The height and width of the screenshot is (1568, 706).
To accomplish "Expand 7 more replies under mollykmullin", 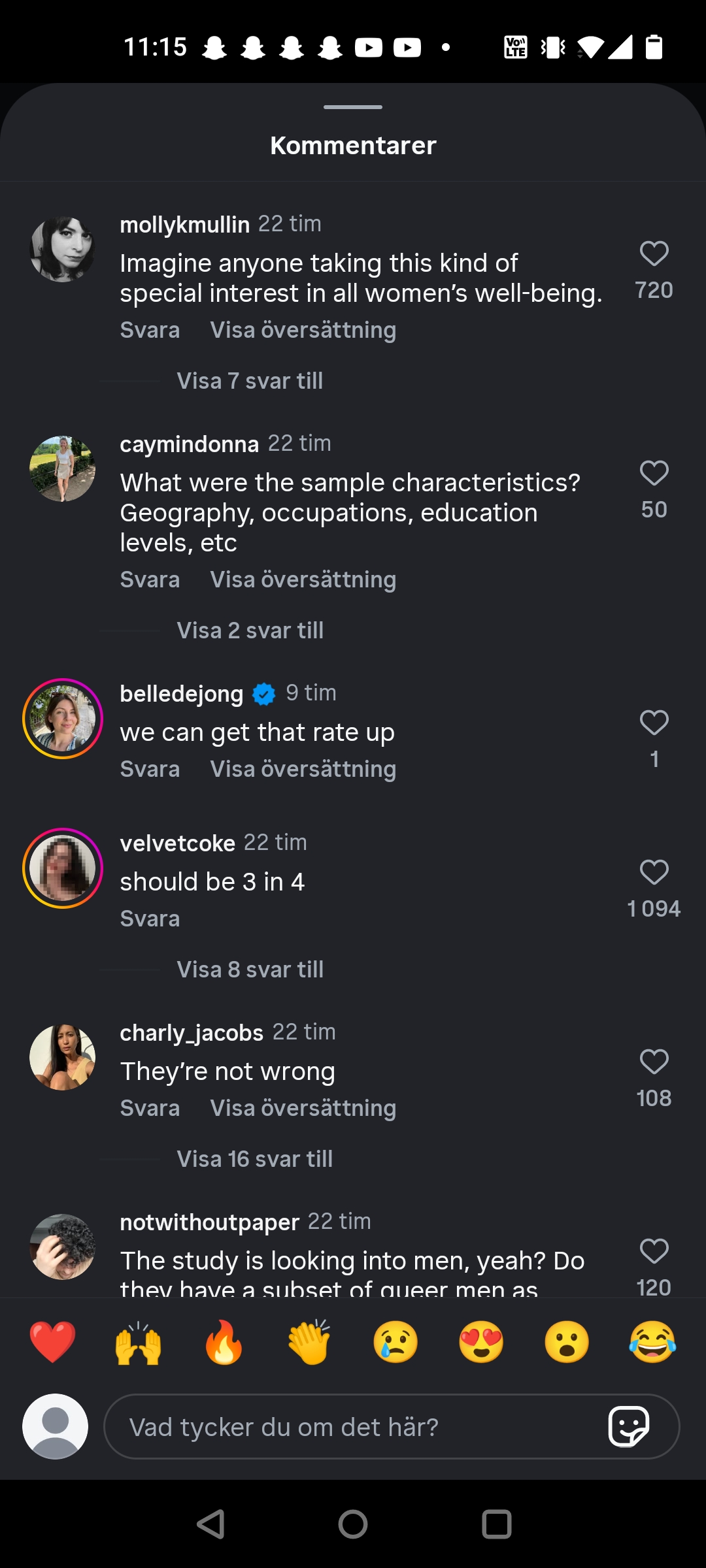I will point(250,381).
